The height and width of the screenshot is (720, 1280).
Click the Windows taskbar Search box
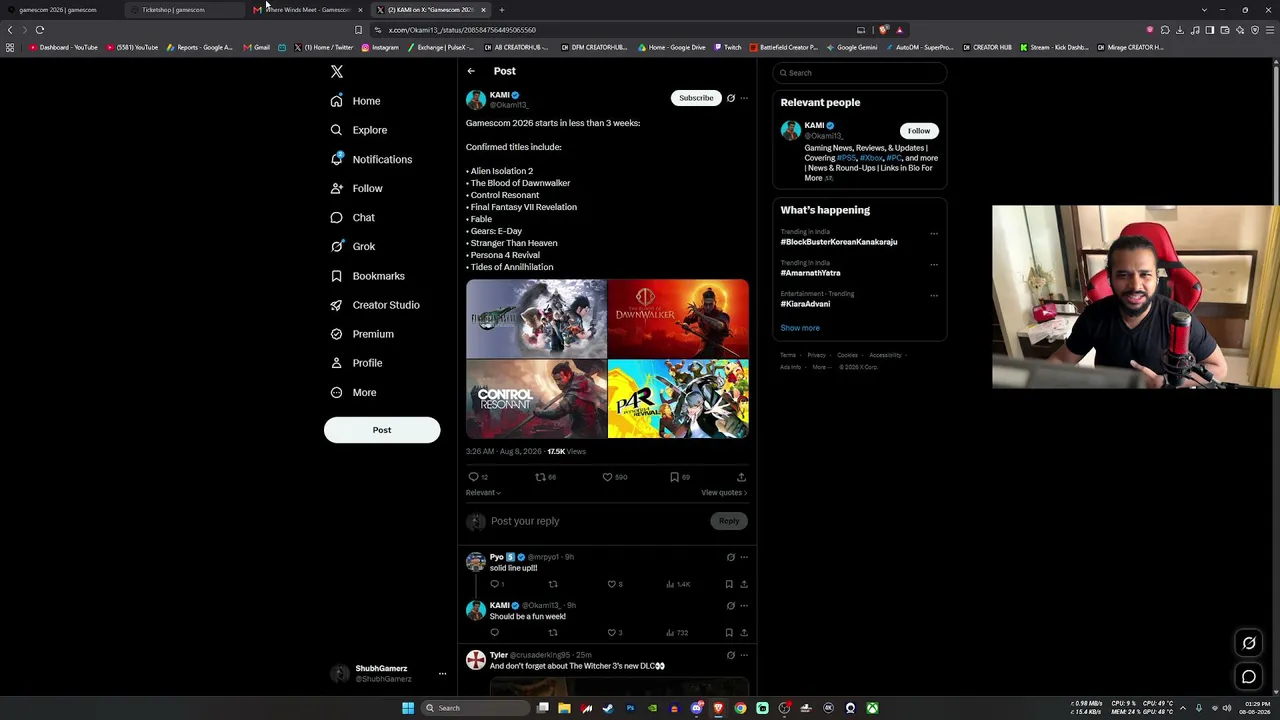(x=474, y=708)
